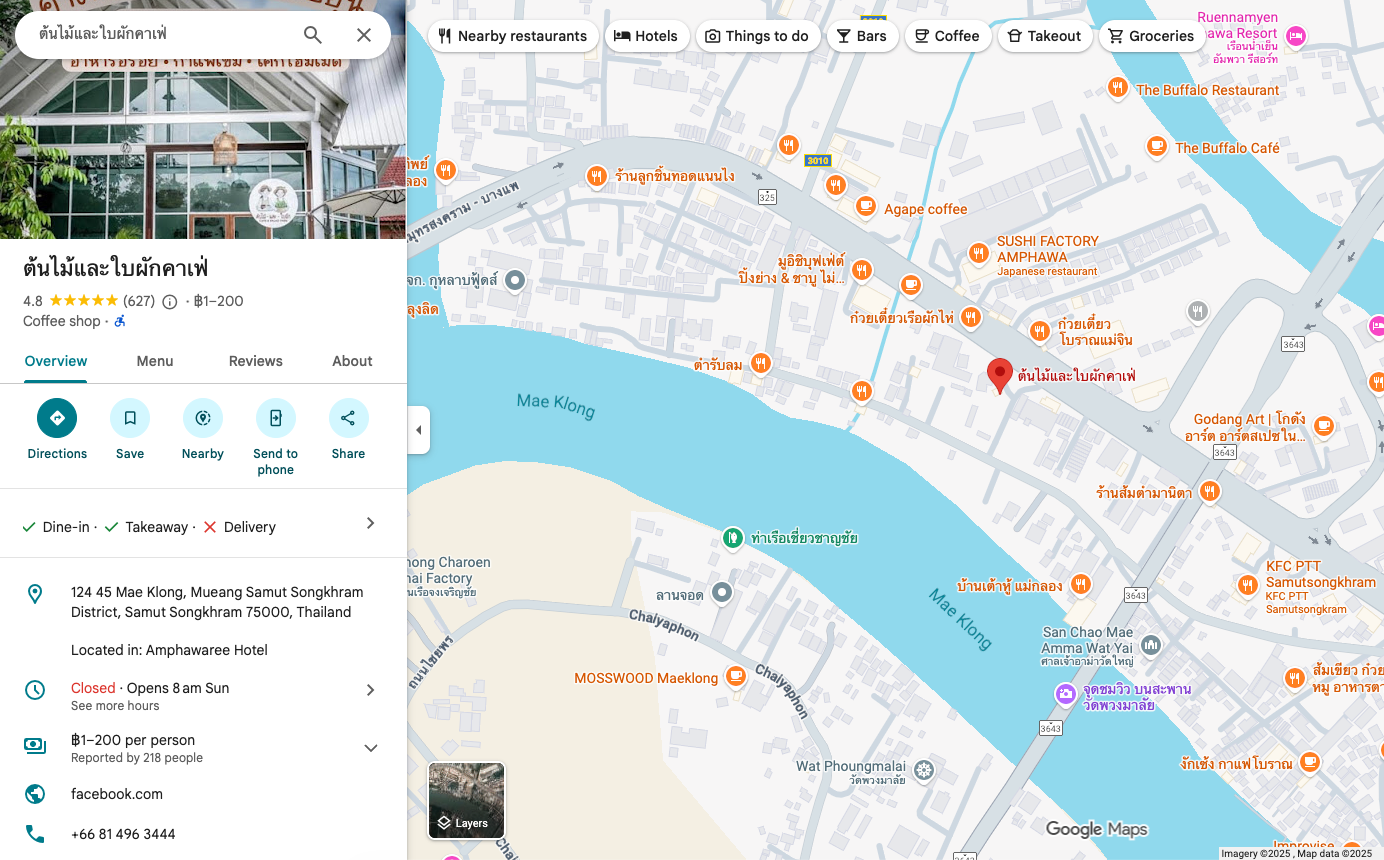Click the search box with ต้นไม้และใบผักคาเฟ่
This screenshot has width=1384, height=860.
160,35
